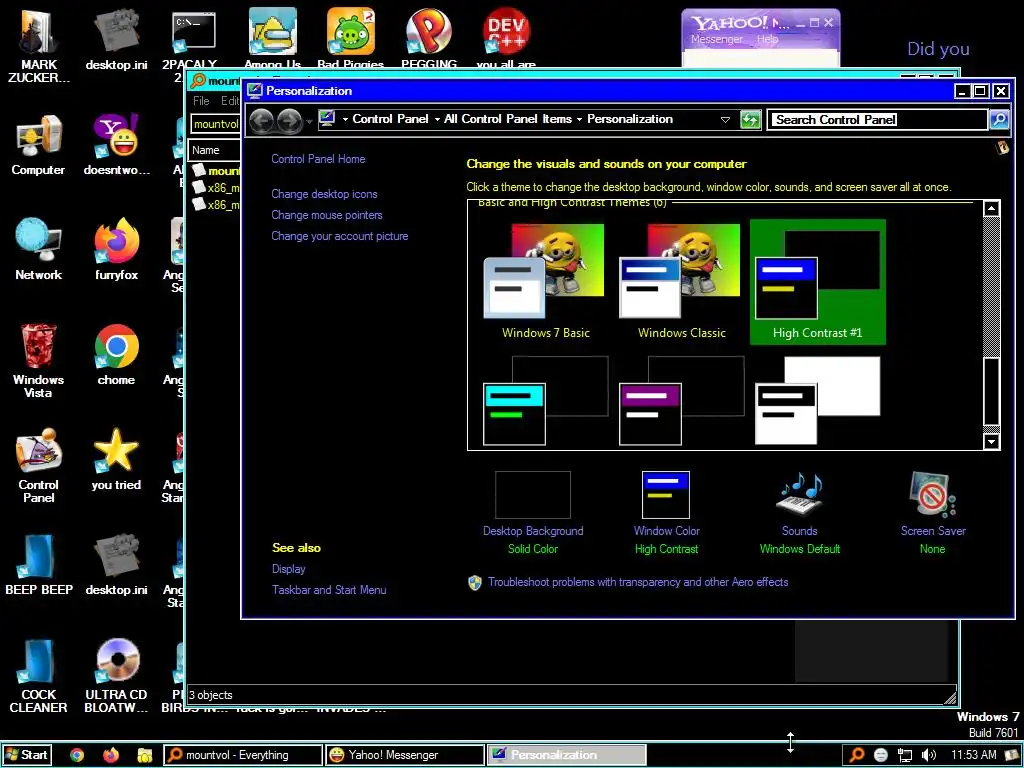Viewport: 1024px width, 768px height.
Task: Pick the purple title bar high contrast theme
Action: click(x=681, y=400)
